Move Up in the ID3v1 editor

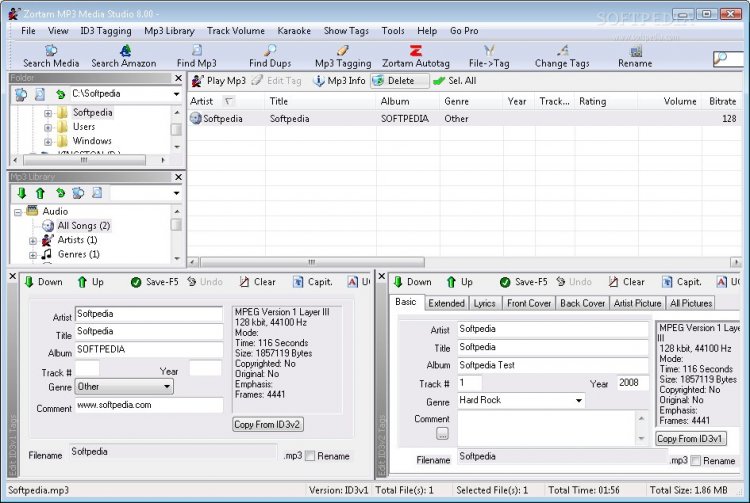[90, 282]
